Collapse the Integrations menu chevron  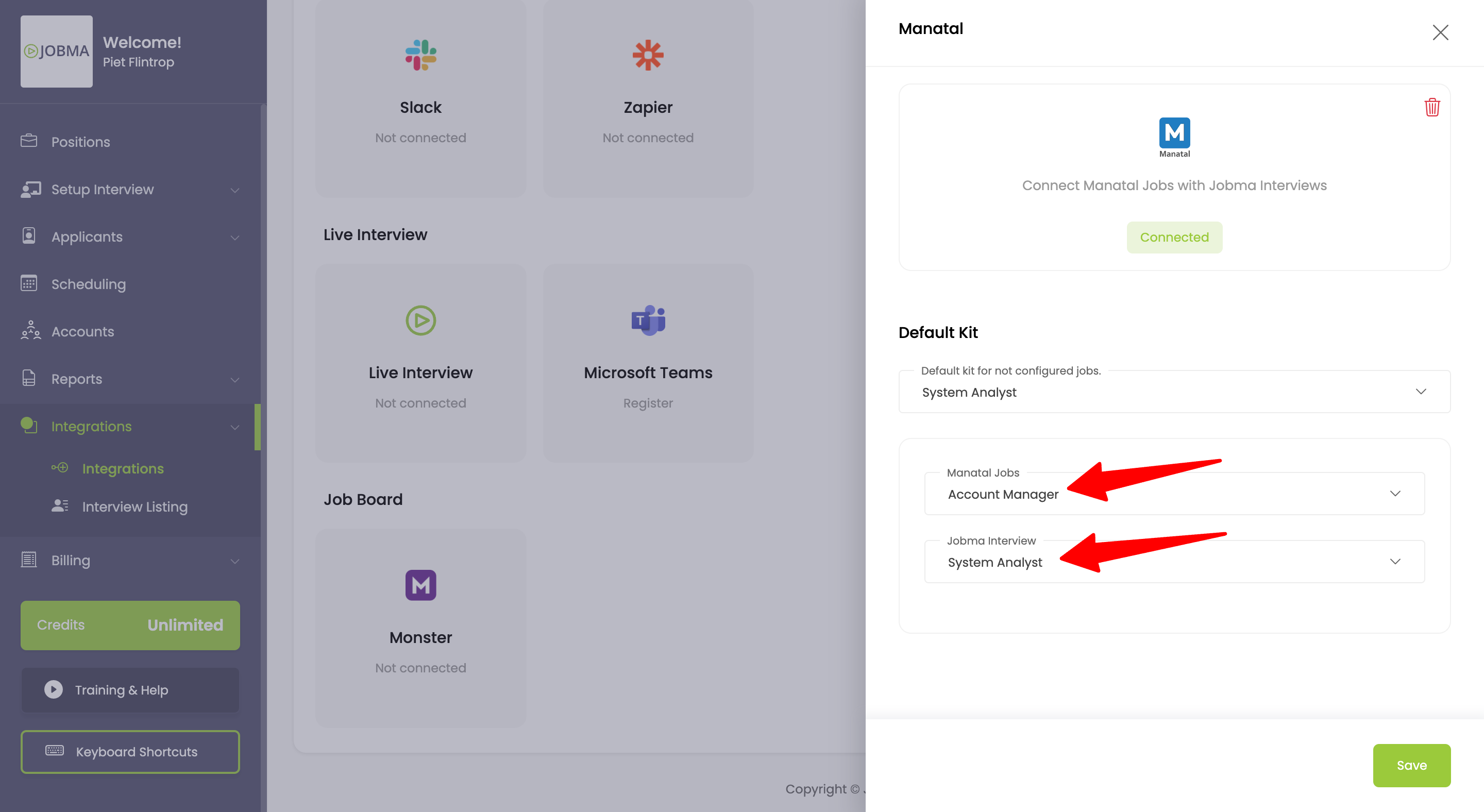[x=235, y=427]
